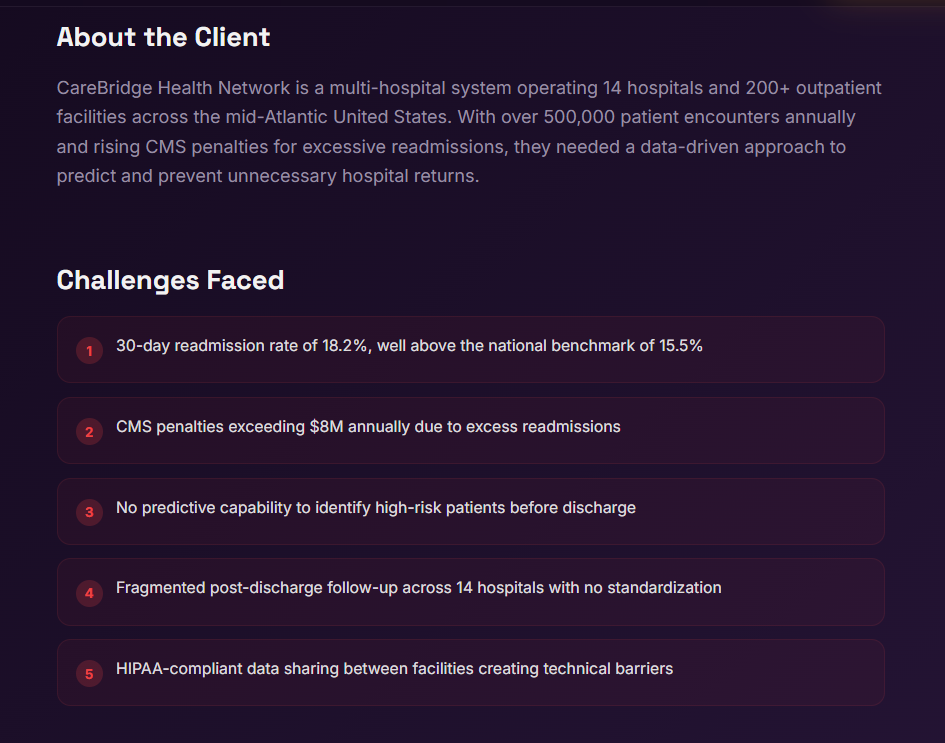Click the no predictive capability challenge text
Viewport: 945px width, 743px height.
(375, 508)
